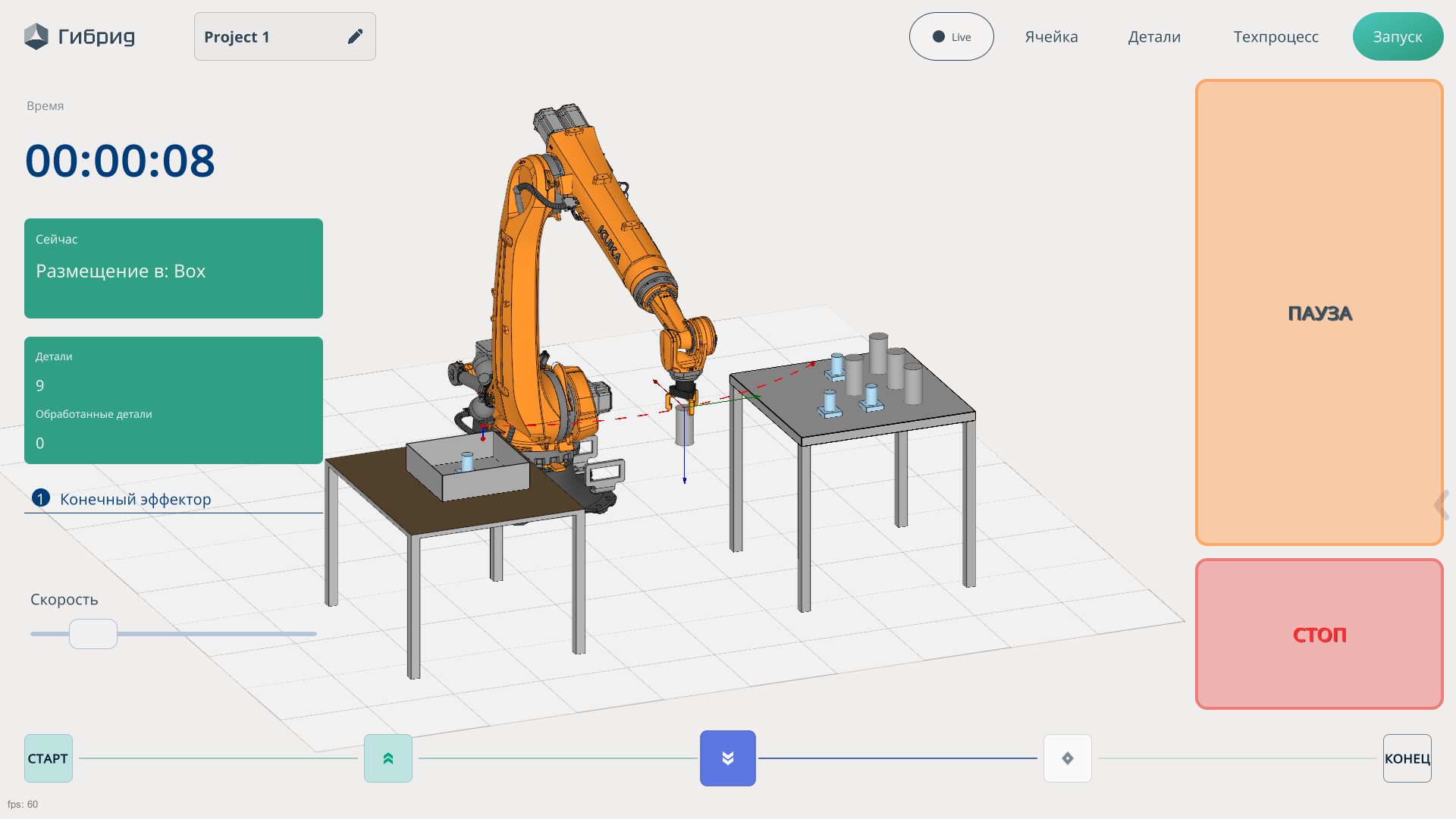Screen dimensions: 1456x819
Task: Expand the Конечный эффектор section
Action: click(136, 499)
